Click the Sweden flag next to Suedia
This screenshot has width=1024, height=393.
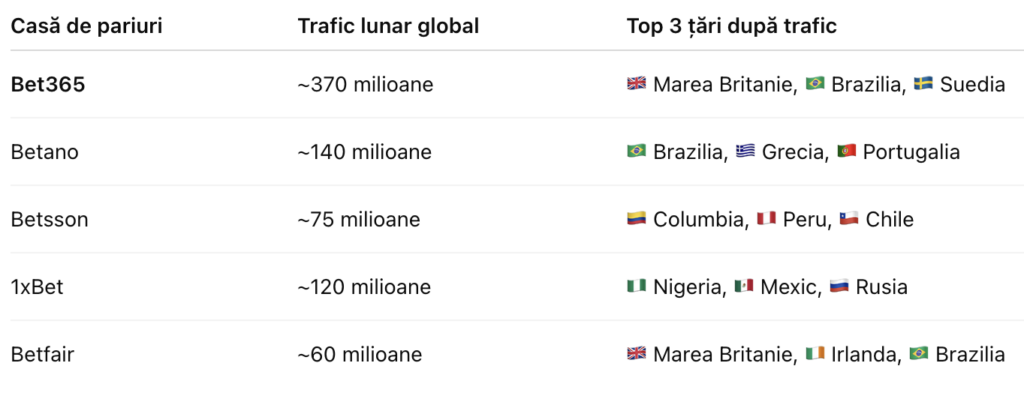(923, 84)
